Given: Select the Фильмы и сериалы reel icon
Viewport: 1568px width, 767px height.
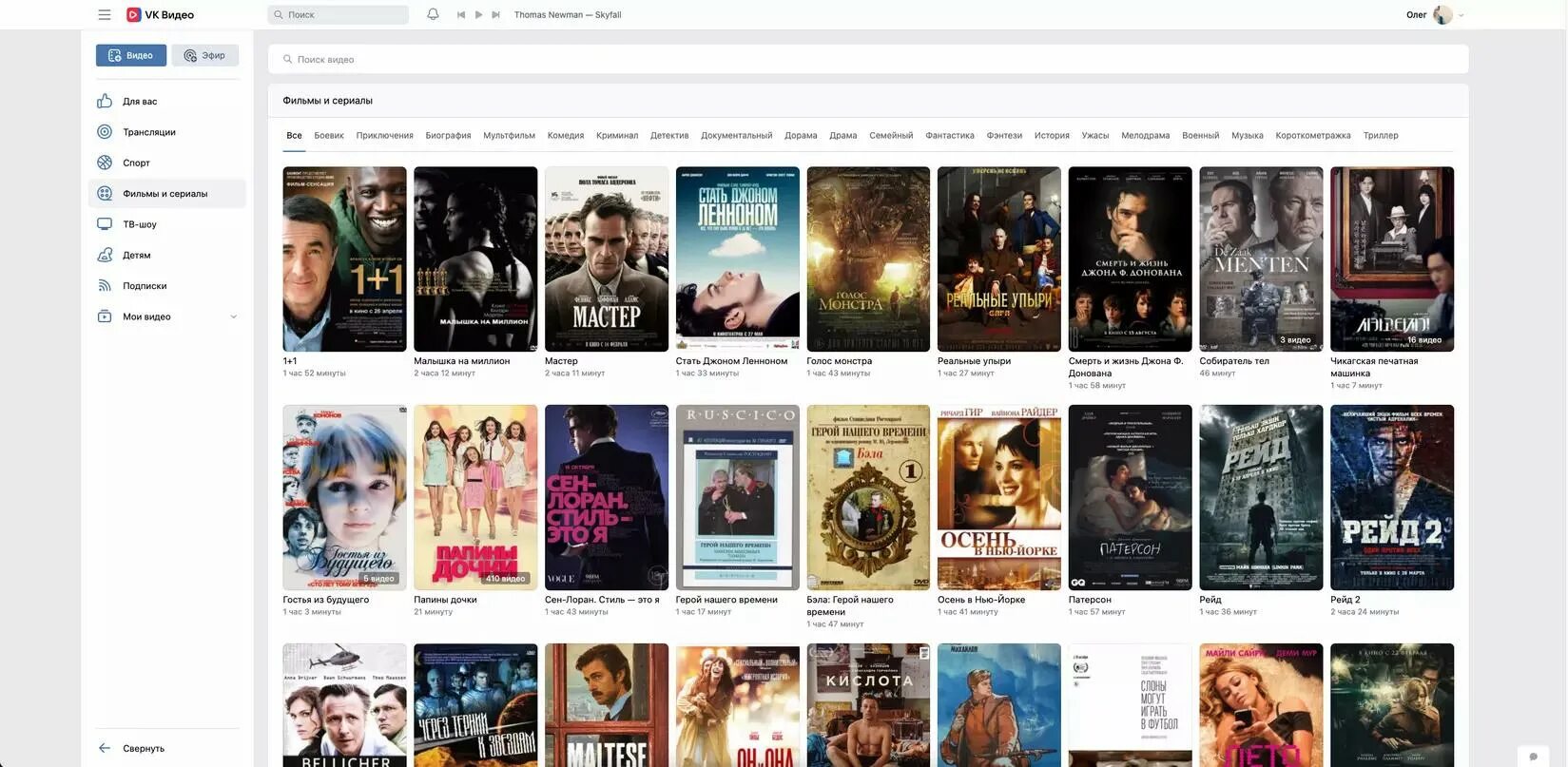Looking at the screenshot, I should 105,193.
